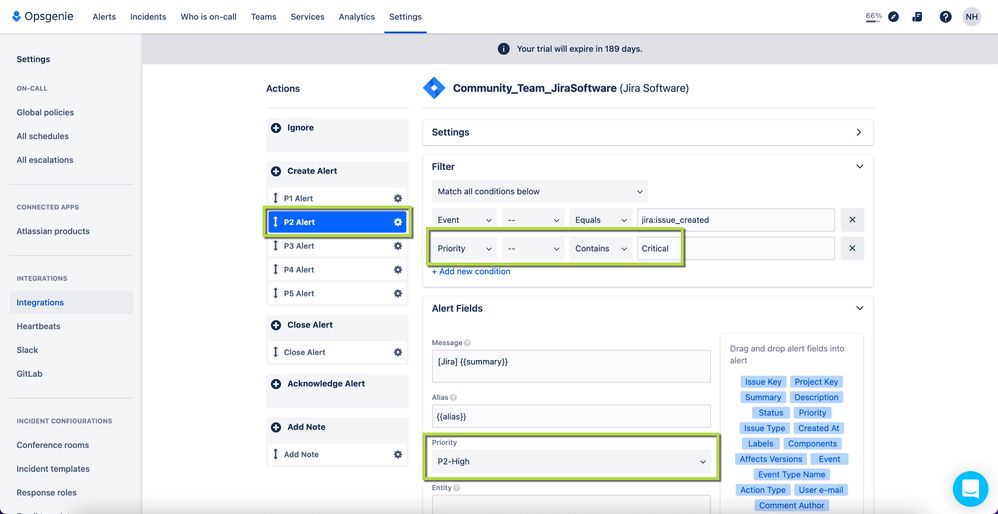
Task: Select the Affects Versions field tag
Action: tap(771, 459)
